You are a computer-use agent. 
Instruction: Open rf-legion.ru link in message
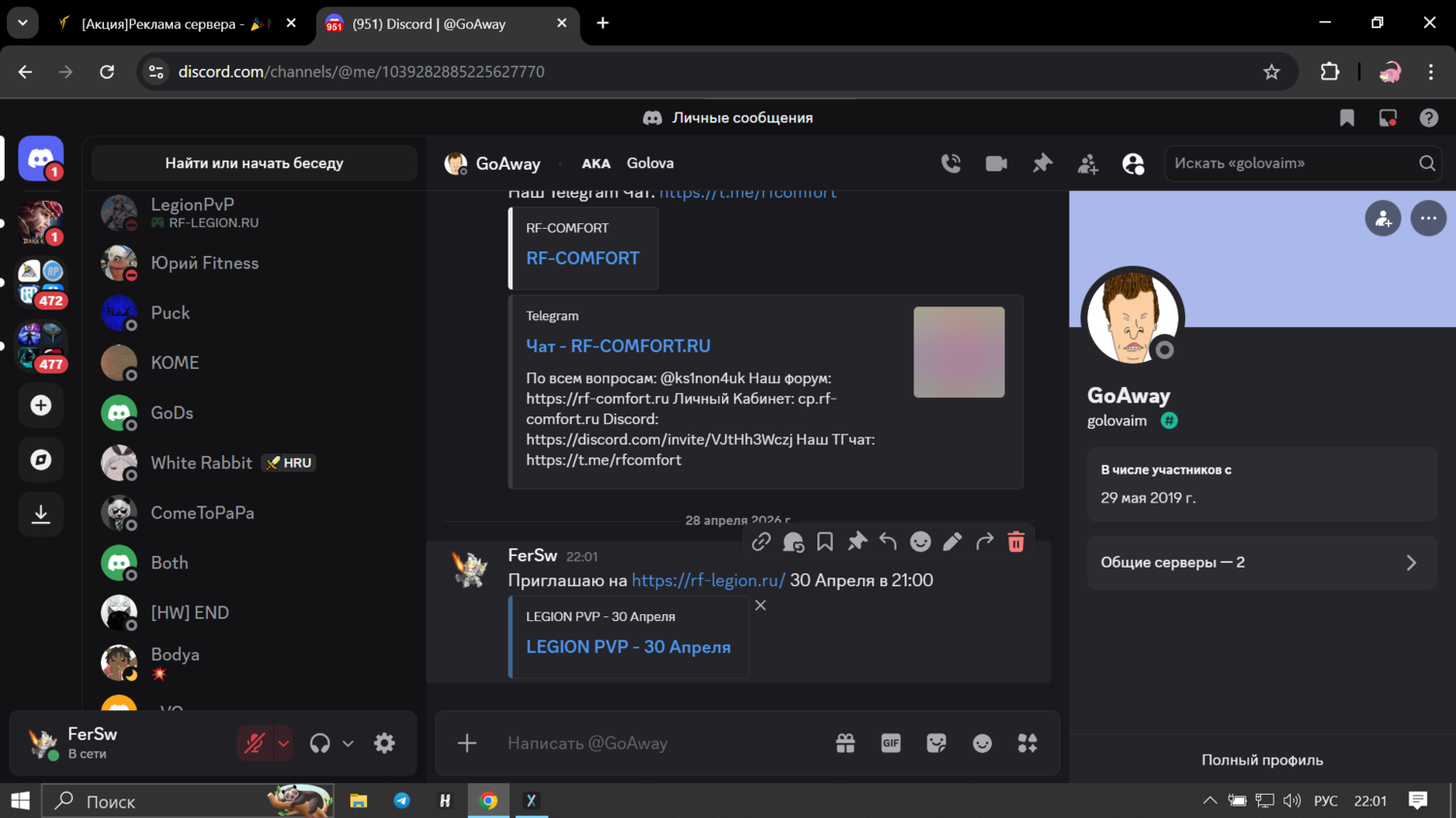coord(709,580)
